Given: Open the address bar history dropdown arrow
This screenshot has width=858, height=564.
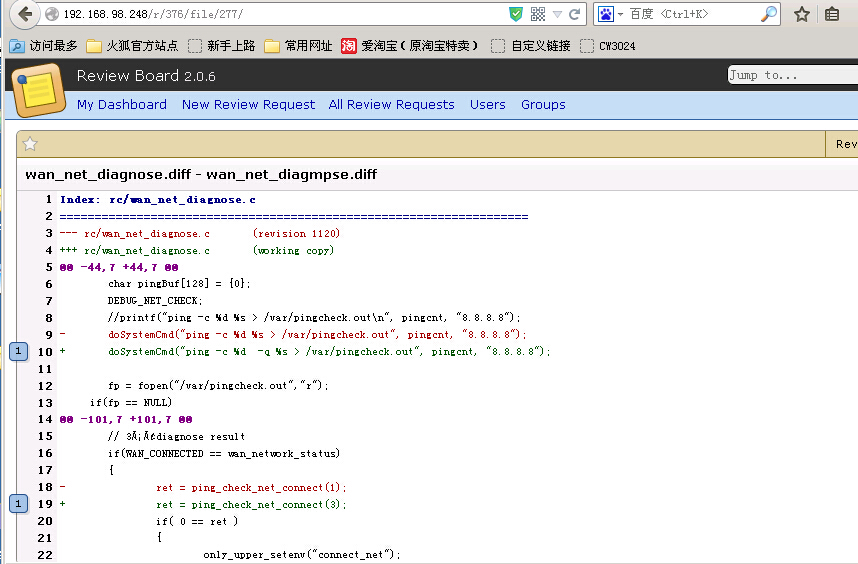Looking at the screenshot, I should 557,15.
